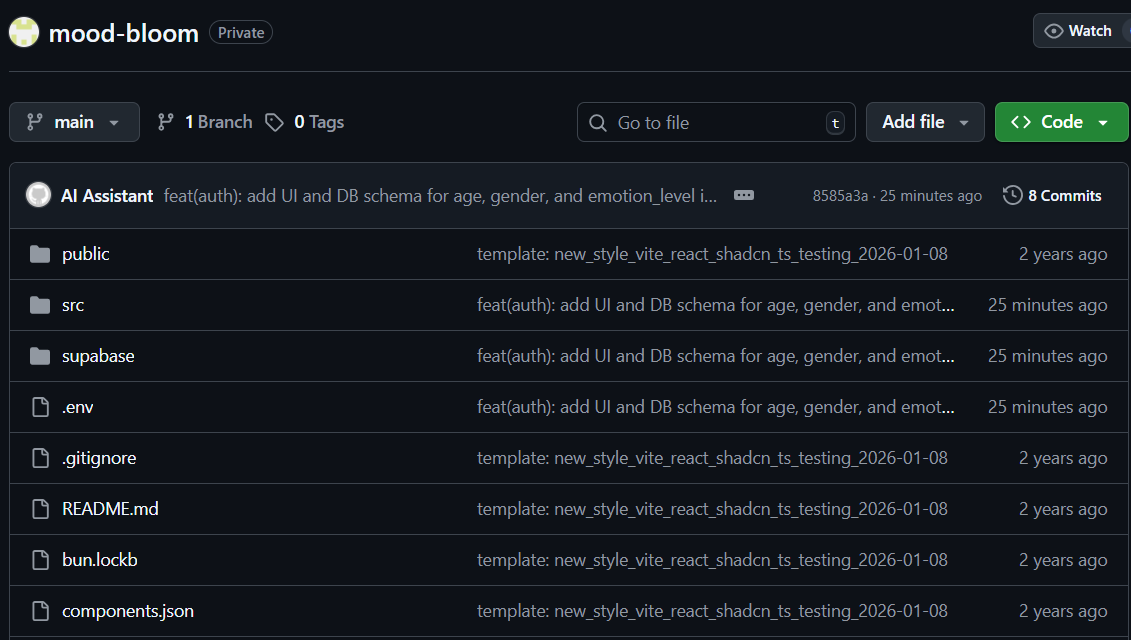
Task: Focus the Go to file search field
Action: 716,122
